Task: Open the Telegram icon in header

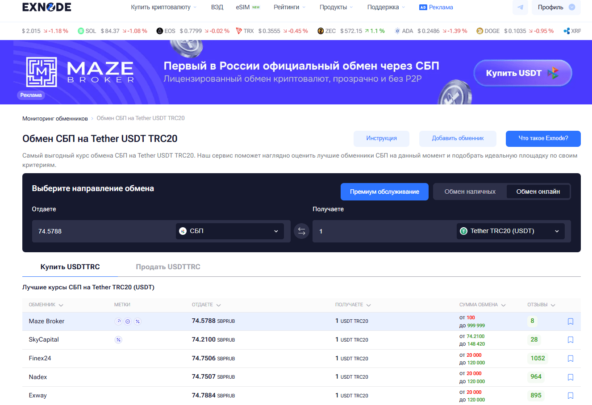Action: tap(520, 7)
